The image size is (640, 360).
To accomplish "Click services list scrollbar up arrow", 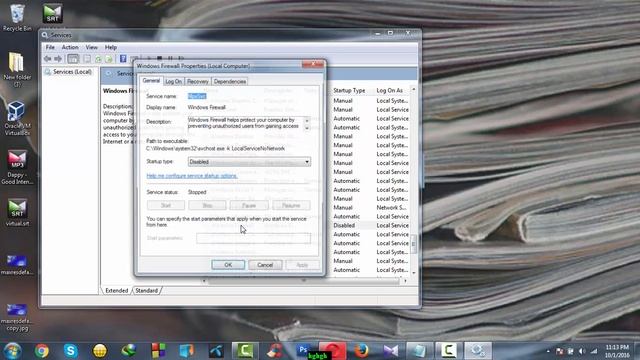I will point(413,89).
